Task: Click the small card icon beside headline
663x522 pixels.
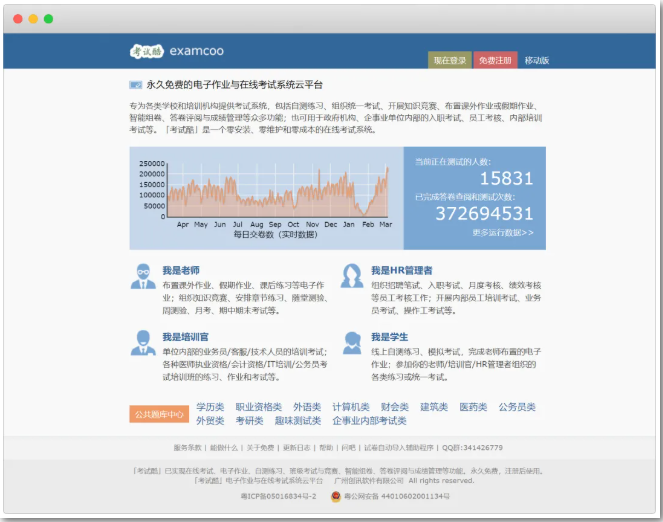Action: (135, 85)
